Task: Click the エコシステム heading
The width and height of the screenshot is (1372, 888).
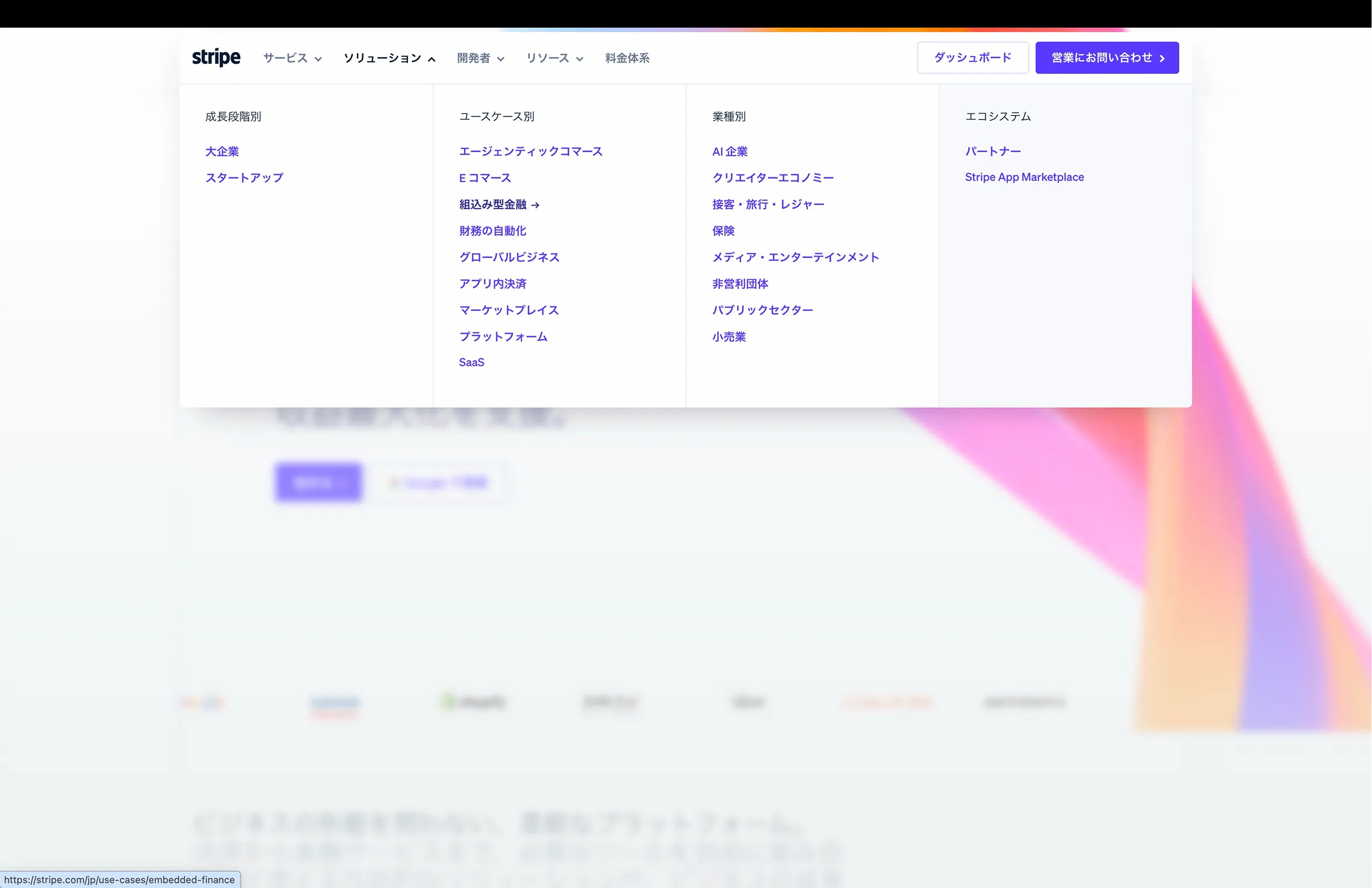Action: click(x=998, y=117)
